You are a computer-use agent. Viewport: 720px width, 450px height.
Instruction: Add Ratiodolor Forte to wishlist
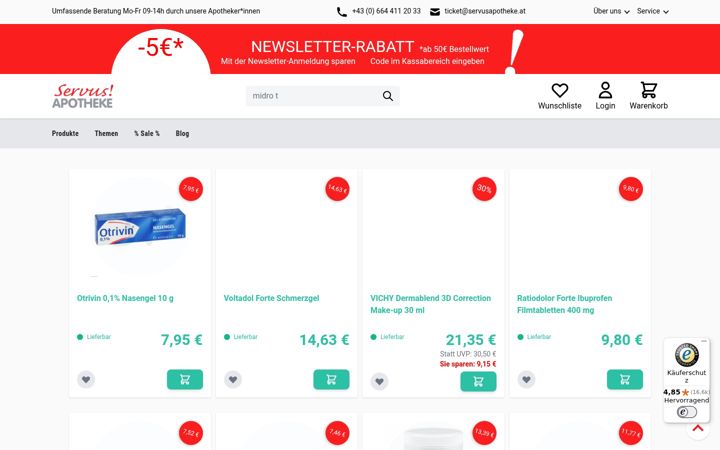coord(526,379)
